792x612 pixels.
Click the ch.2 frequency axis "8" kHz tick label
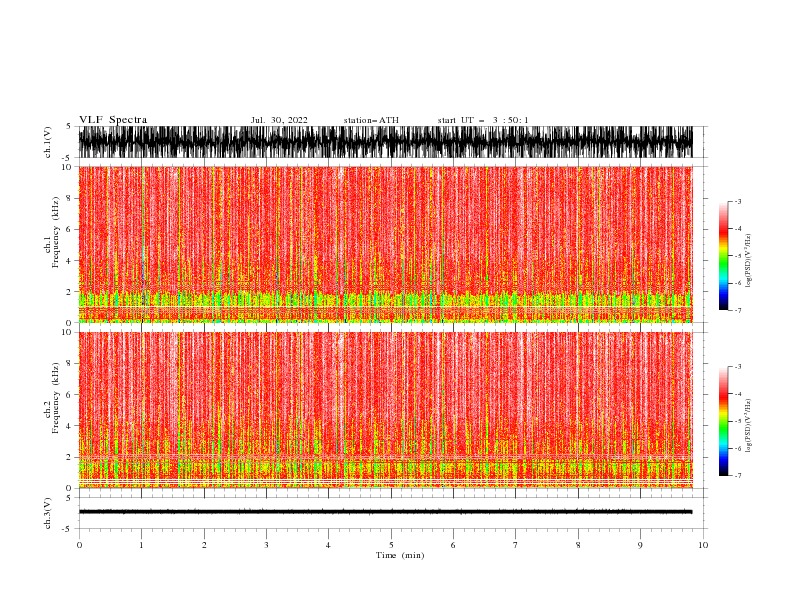point(70,364)
